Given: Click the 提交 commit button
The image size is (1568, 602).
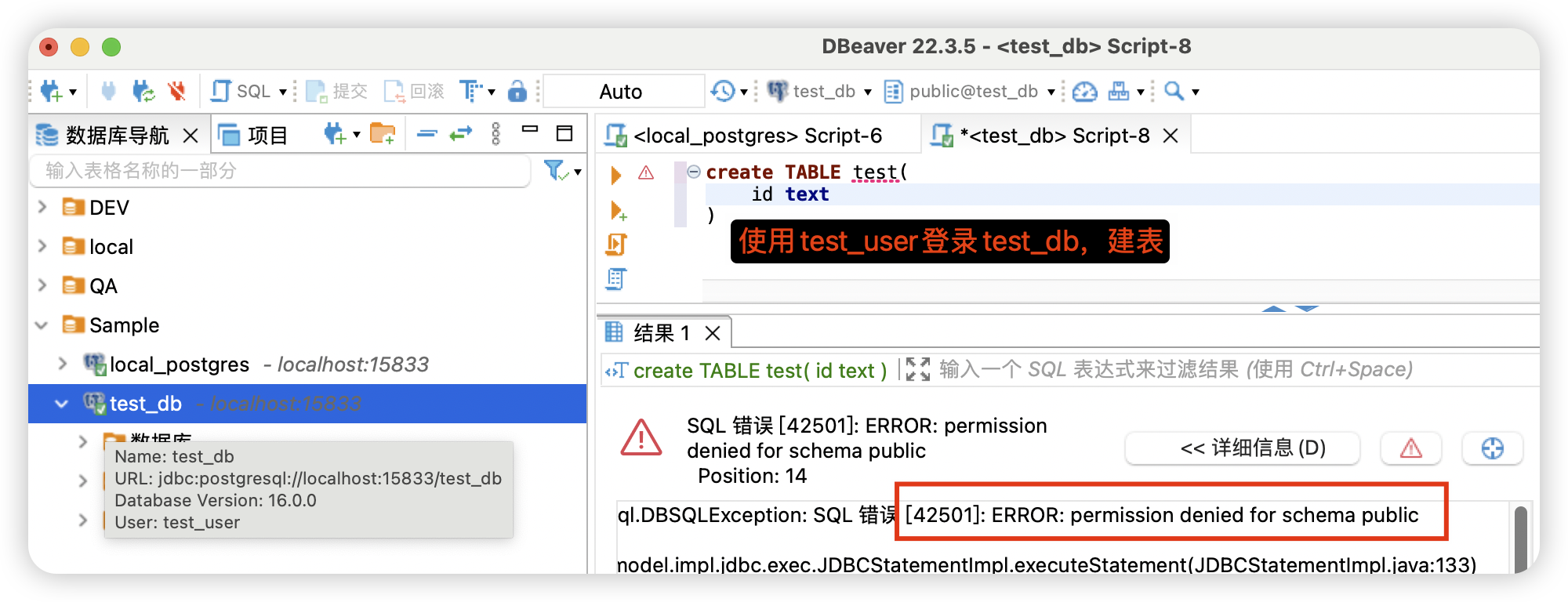Looking at the screenshot, I should pos(337,92).
